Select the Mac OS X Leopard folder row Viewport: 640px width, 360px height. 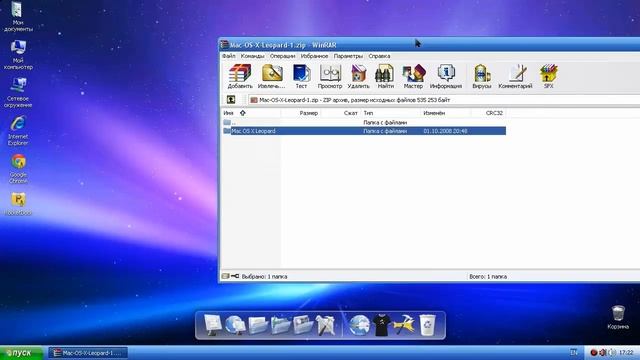point(363,131)
